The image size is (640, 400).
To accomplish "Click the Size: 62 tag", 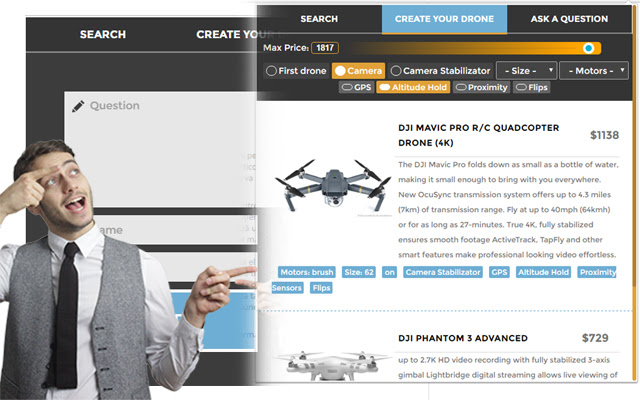I will pyautogui.click(x=359, y=272).
